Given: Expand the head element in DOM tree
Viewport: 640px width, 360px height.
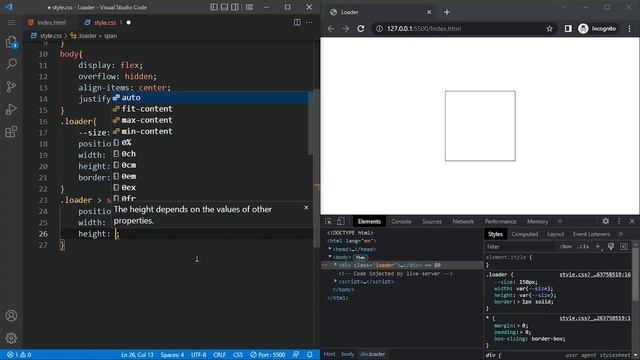Looking at the screenshot, I should pyautogui.click(x=330, y=249).
